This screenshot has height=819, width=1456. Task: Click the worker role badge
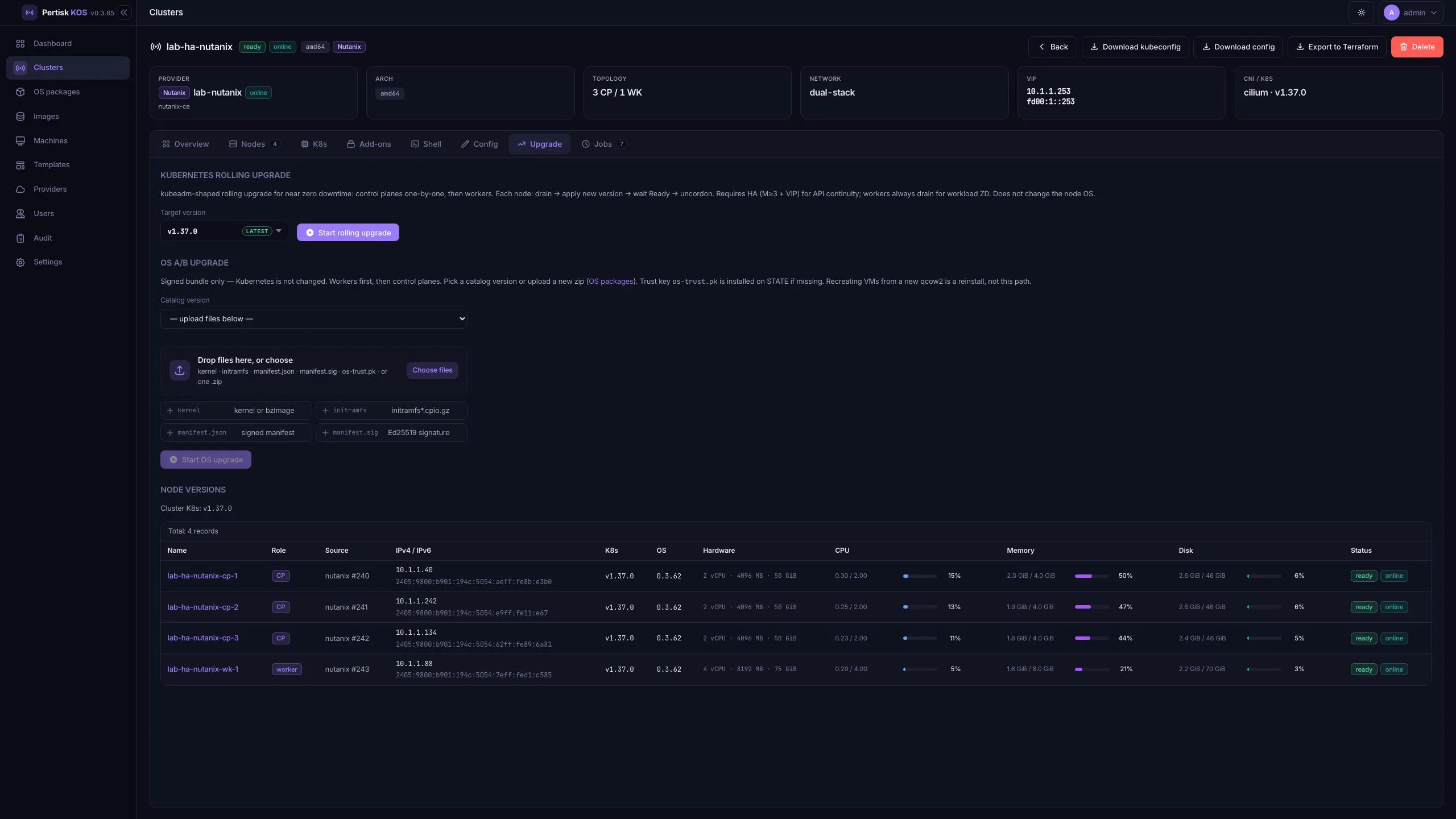[x=287, y=669]
